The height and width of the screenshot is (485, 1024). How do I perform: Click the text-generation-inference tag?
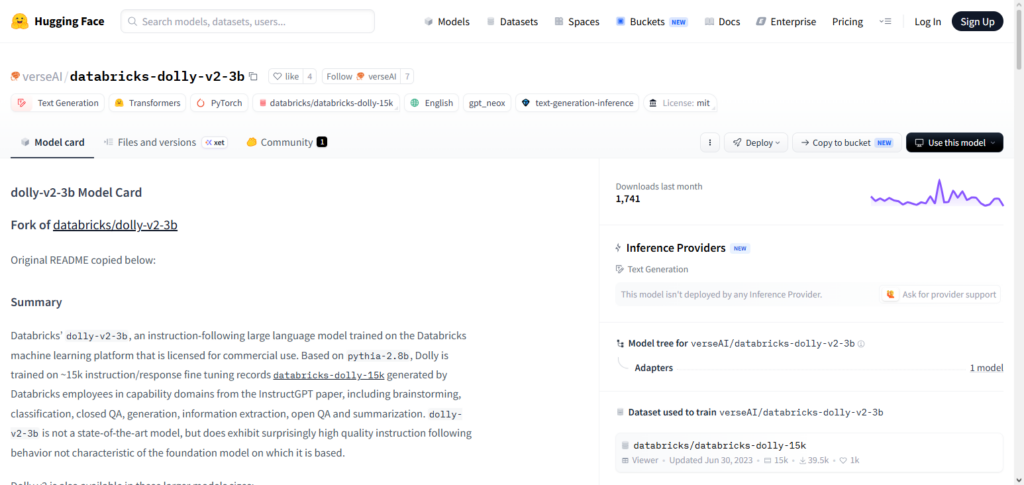click(577, 103)
